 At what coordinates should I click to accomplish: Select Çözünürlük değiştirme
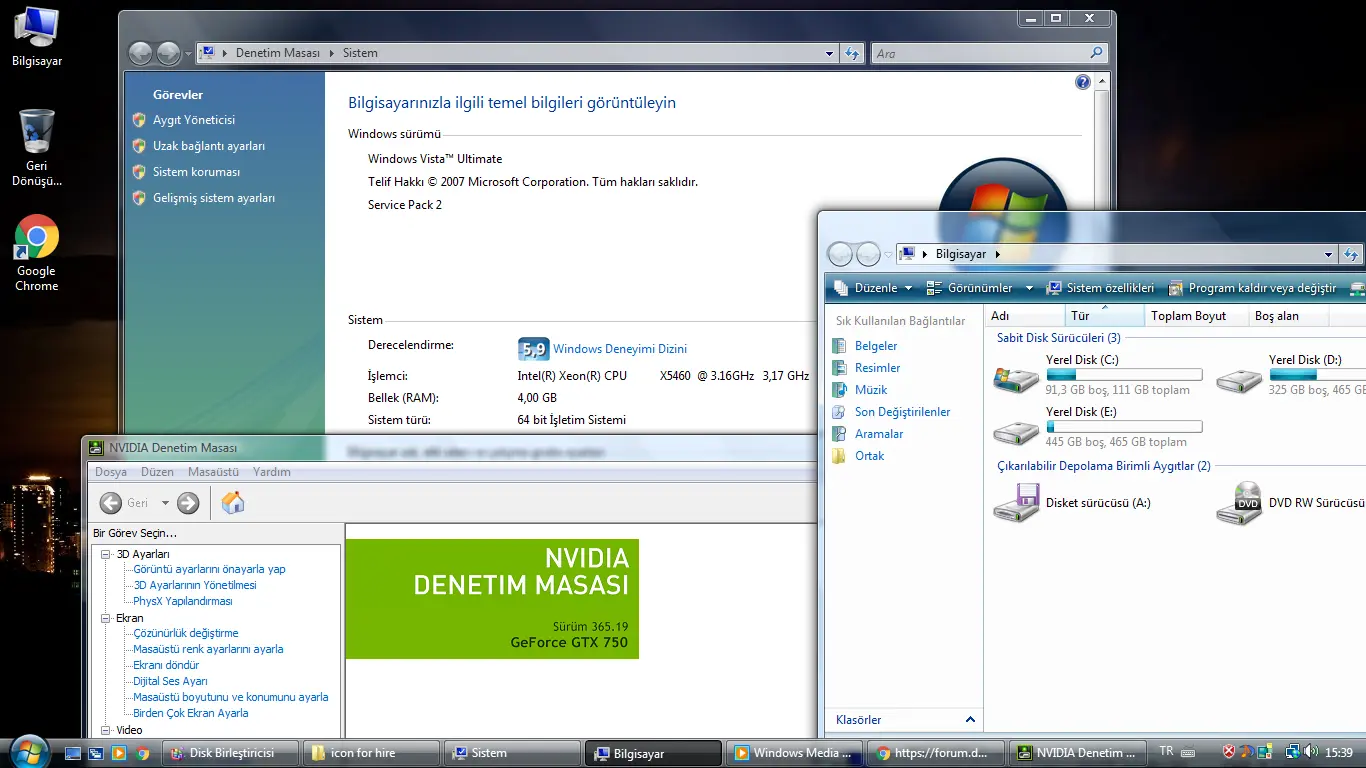pos(186,633)
